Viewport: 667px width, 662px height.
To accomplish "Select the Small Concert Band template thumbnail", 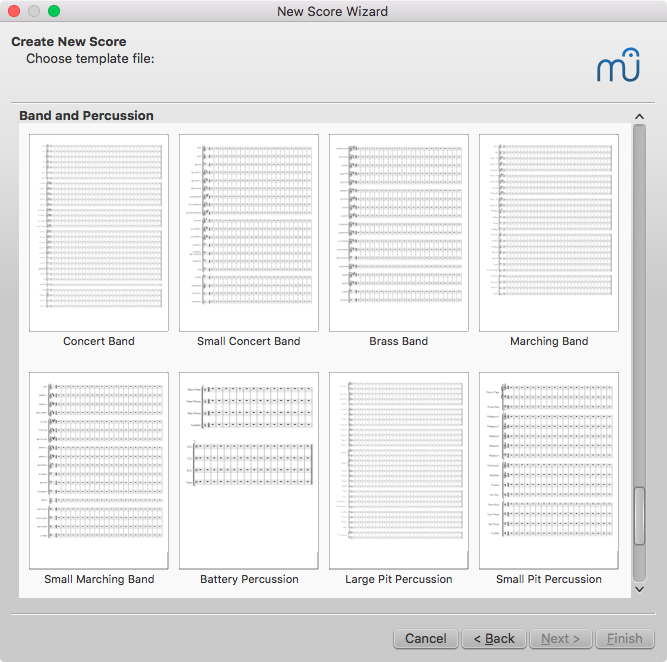I will (249, 233).
